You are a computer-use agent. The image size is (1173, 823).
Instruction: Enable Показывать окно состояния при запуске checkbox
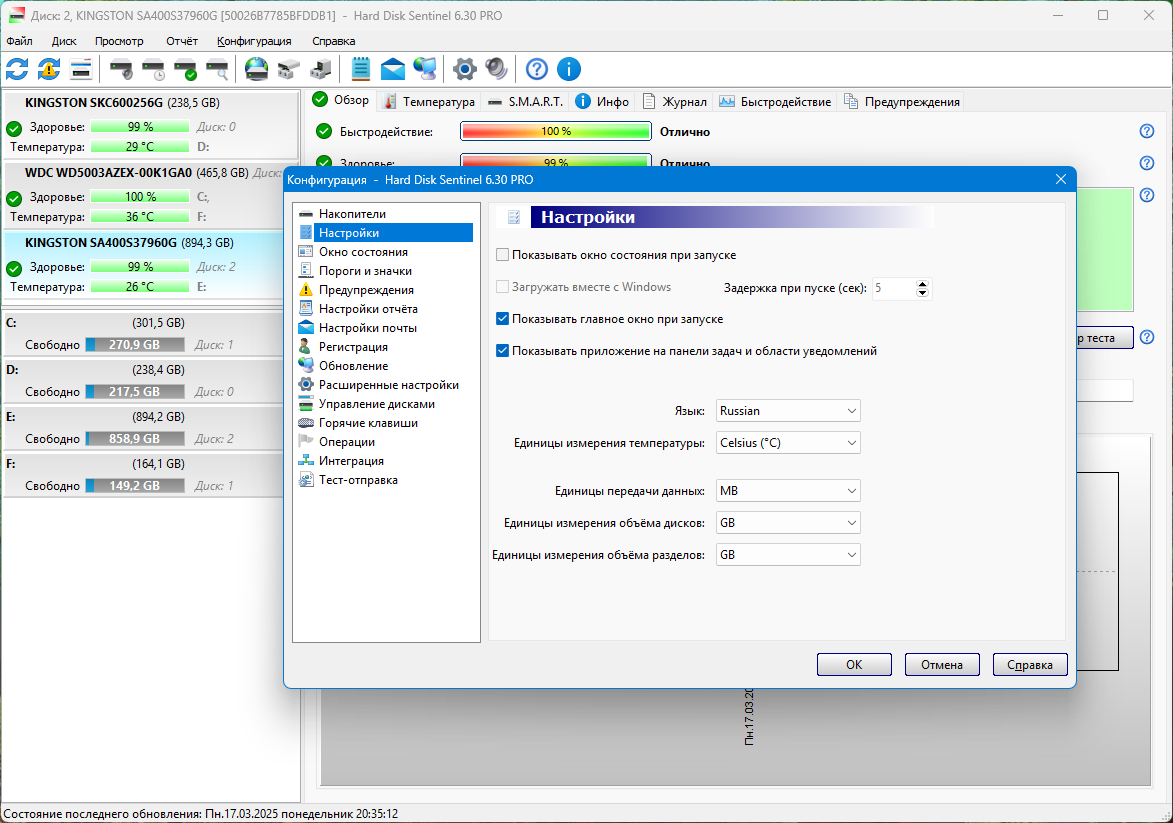coord(503,255)
